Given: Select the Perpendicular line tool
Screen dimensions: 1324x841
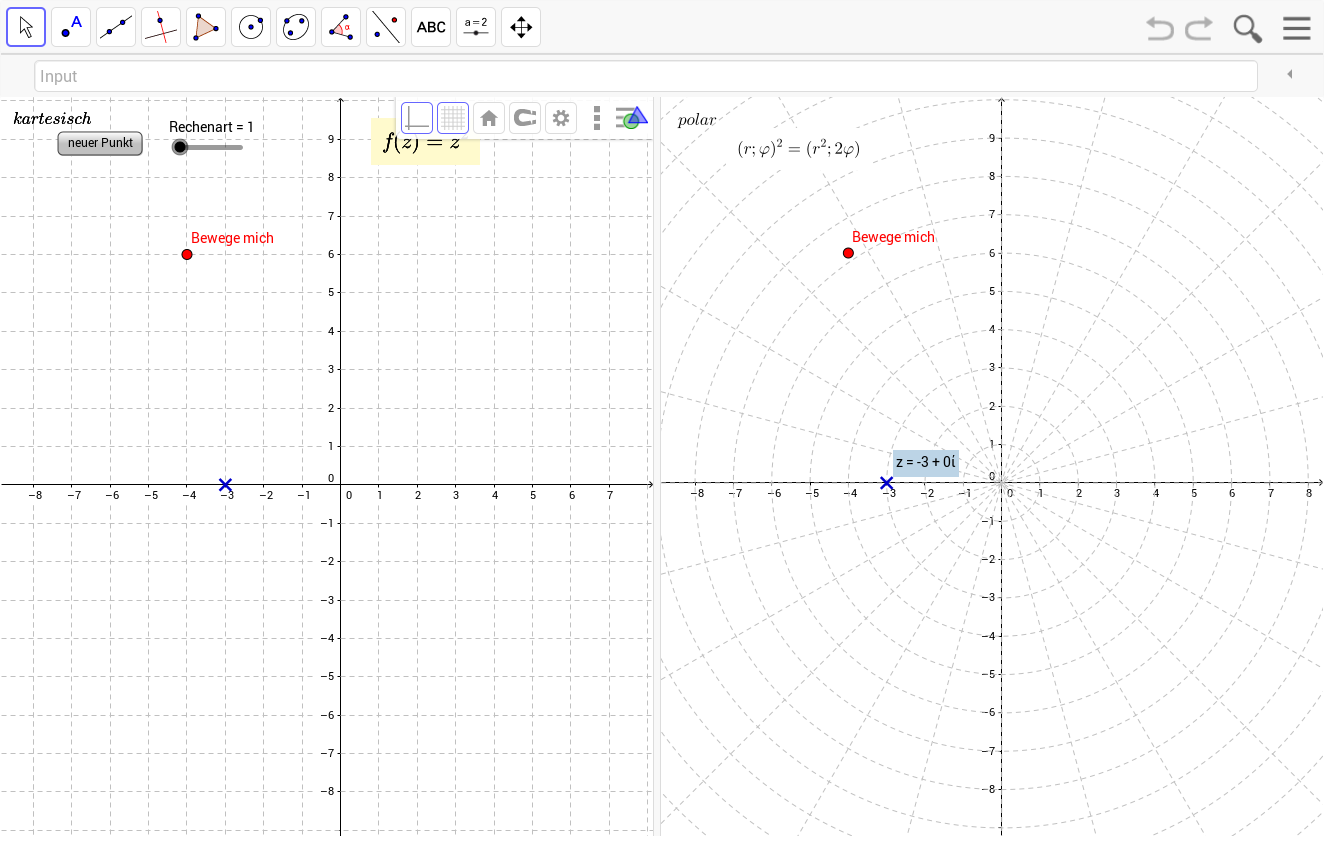Looking at the screenshot, I should (x=161, y=27).
